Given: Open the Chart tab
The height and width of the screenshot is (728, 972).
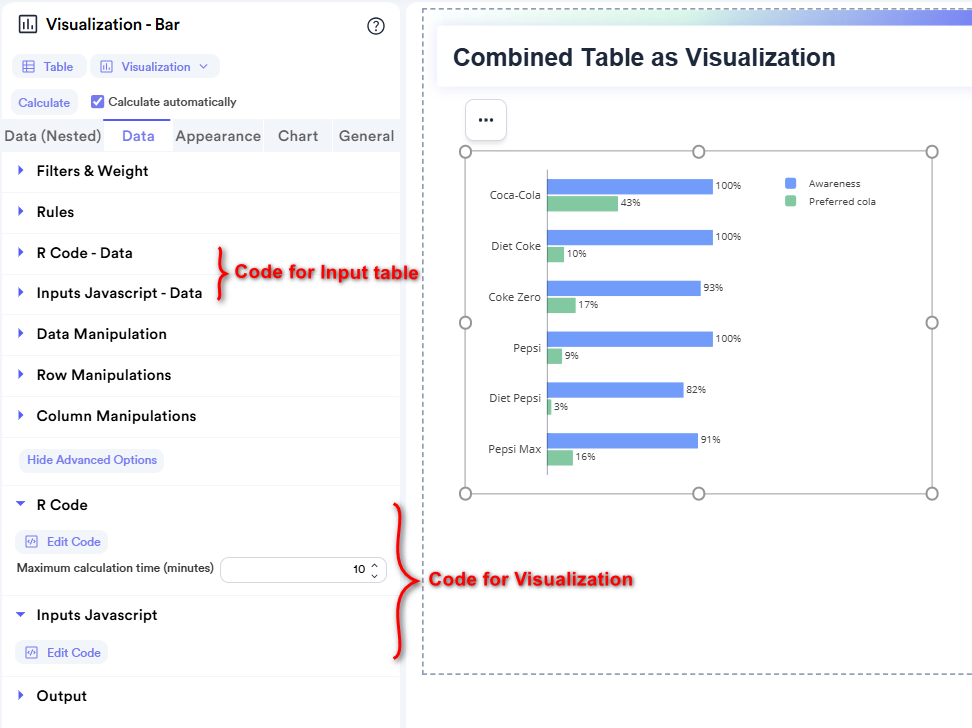Looking at the screenshot, I should (297, 135).
